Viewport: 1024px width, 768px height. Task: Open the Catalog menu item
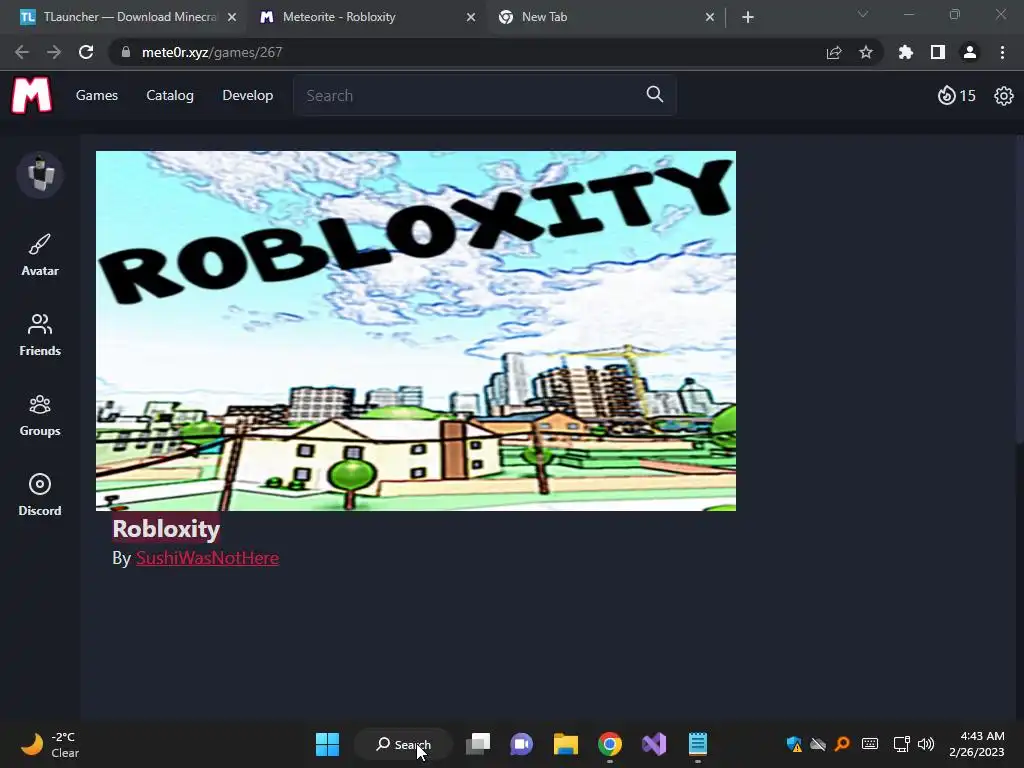point(170,95)
